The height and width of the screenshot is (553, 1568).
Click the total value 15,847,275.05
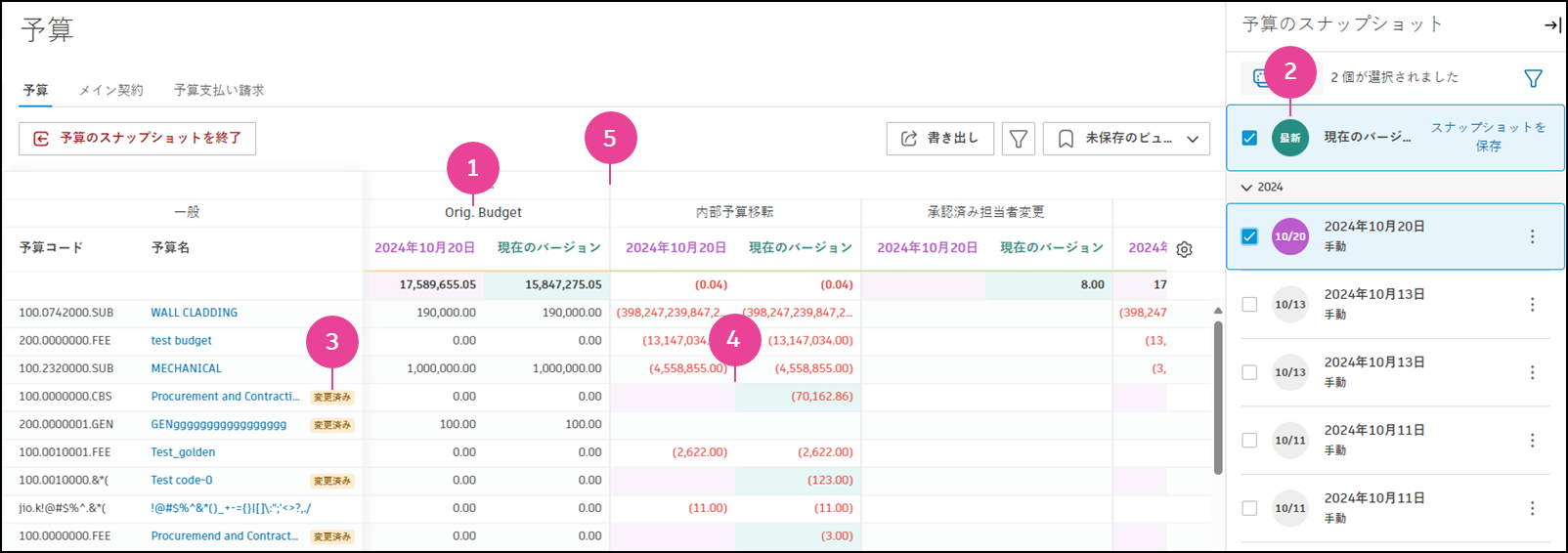click(563, 285)
